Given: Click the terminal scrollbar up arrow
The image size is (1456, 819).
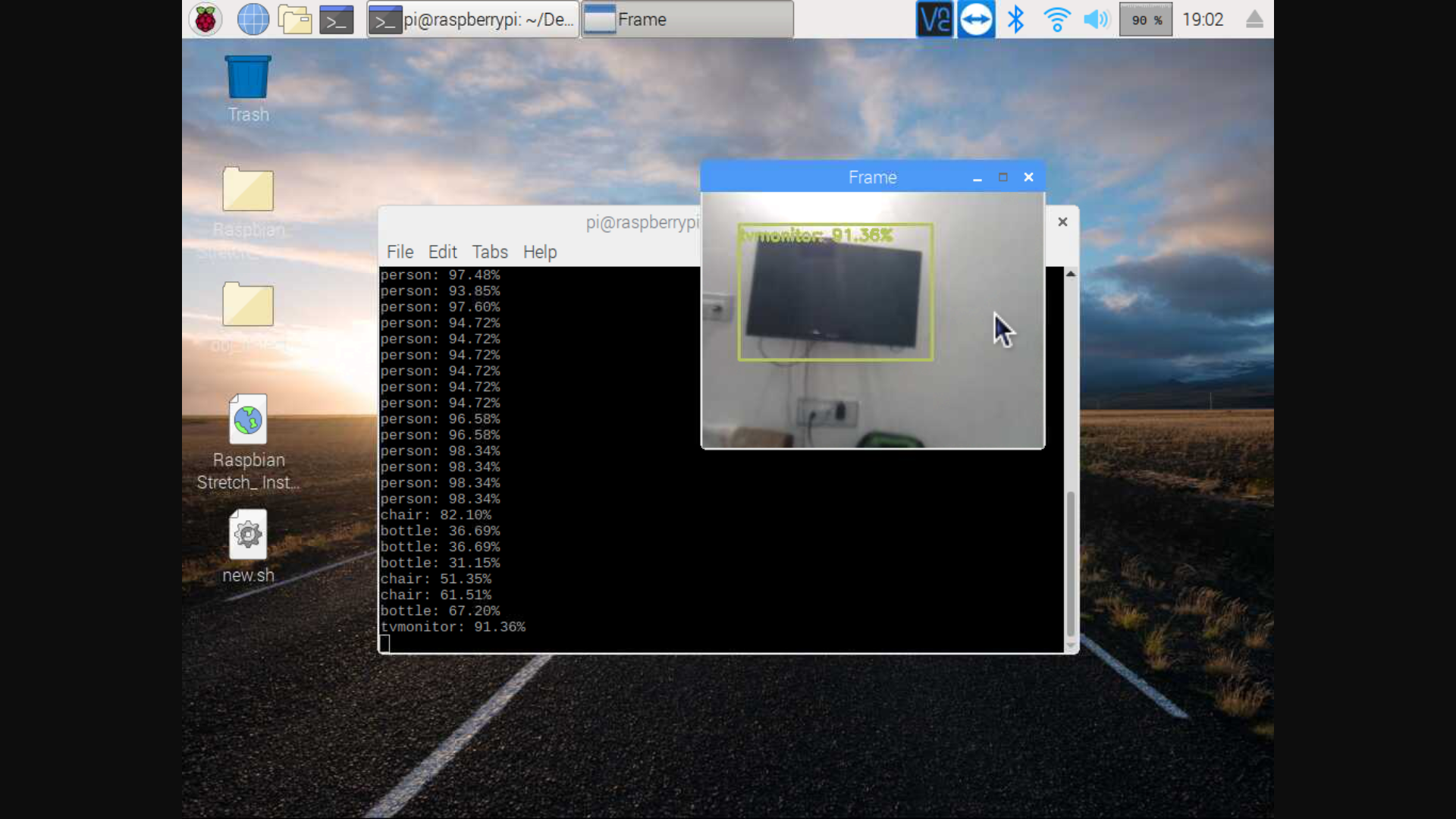Looking at the screenshot, I should [1071, 274].
